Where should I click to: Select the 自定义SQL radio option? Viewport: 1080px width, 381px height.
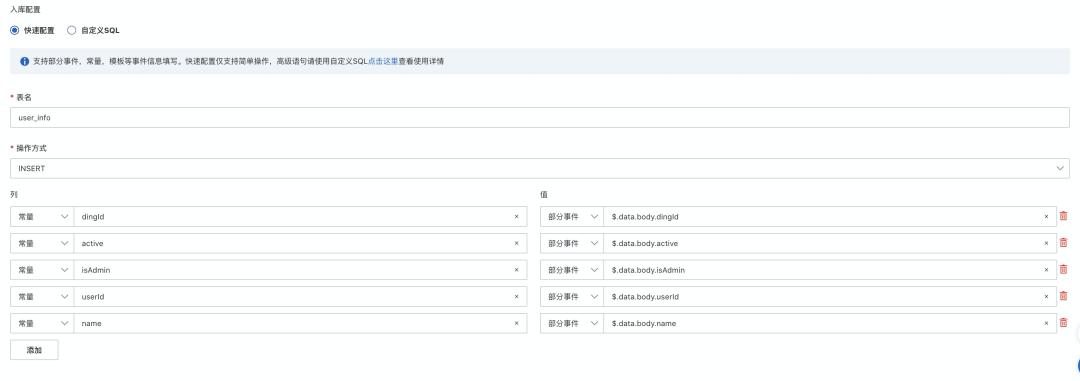(72, 30)
